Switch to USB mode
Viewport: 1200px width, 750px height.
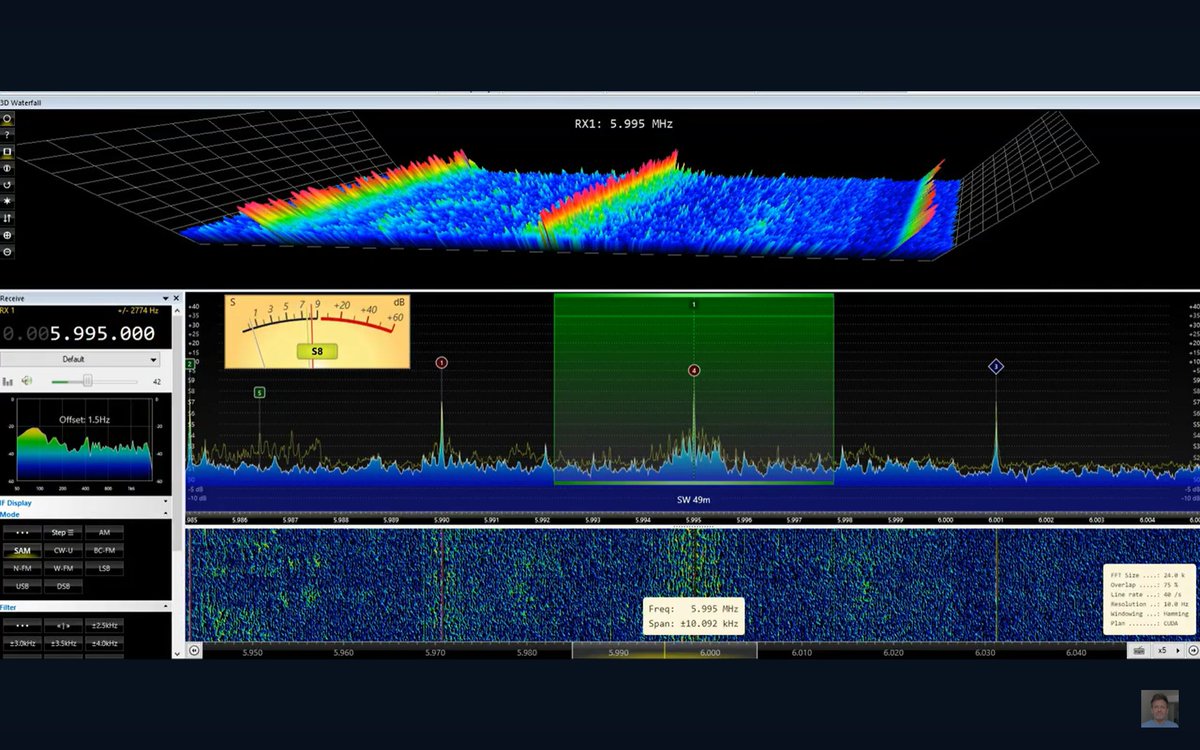point(22,586)
